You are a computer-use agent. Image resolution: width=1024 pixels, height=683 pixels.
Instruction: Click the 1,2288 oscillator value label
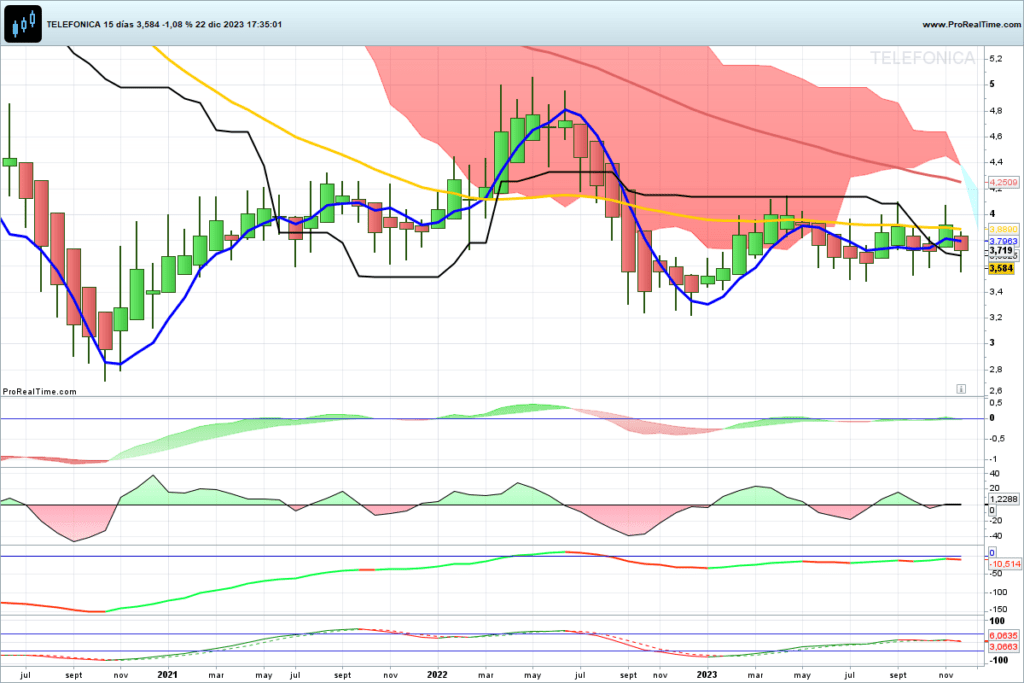(x=1003, y=499)
